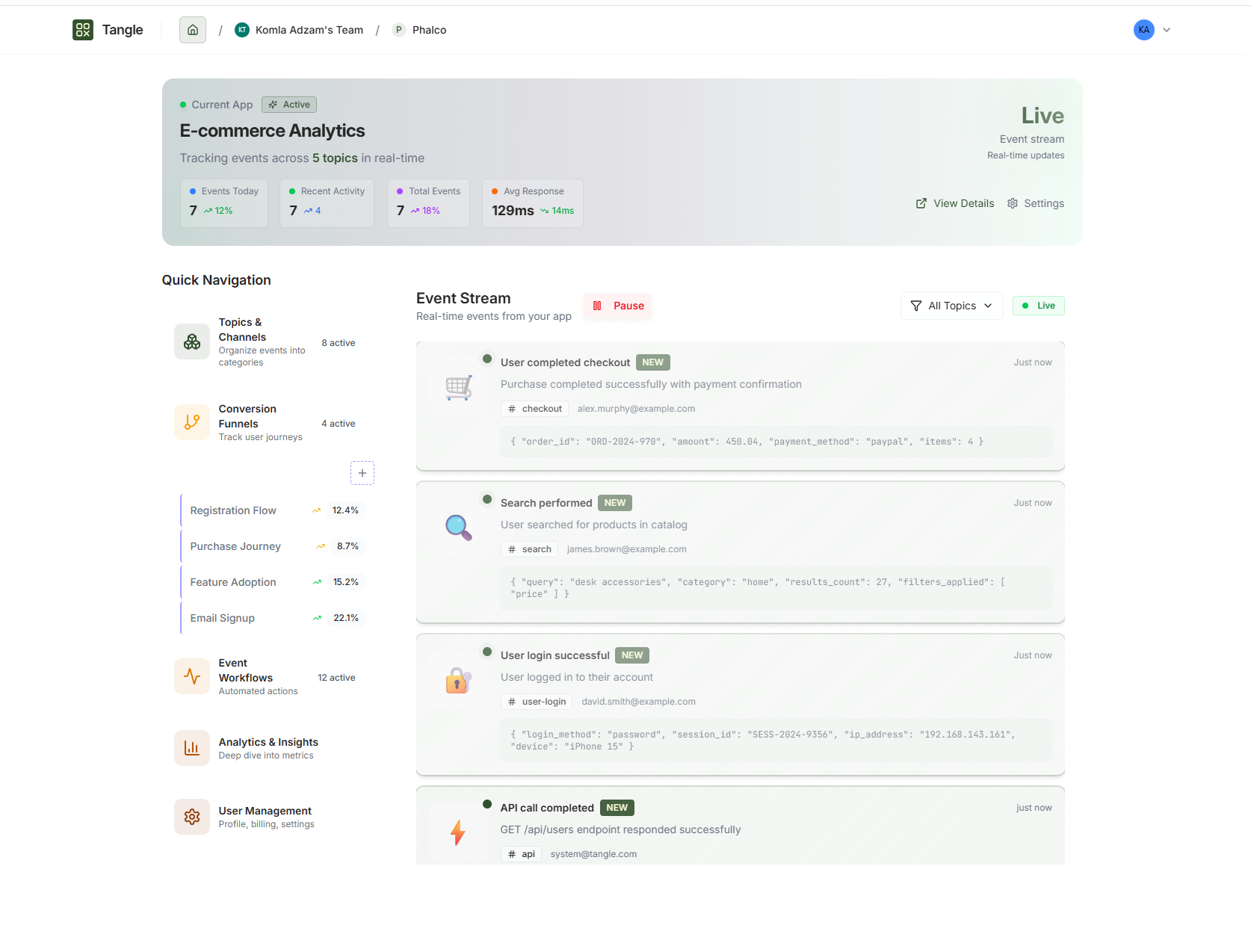Click james.brown@example.com email
The height and width of the screenshot is (952, 1251).
point(626,549)
